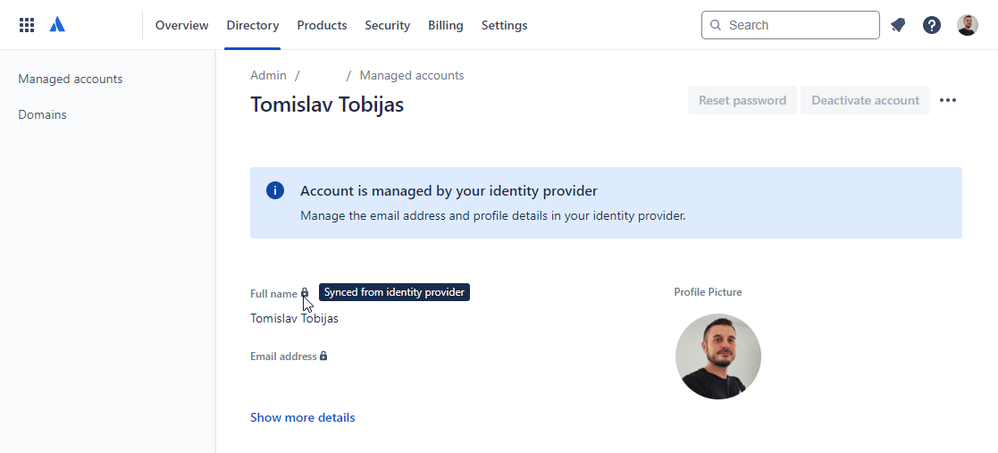Navigate to the Billing tab
Viewport: 998px width, 453px height.
click(445, 25)
